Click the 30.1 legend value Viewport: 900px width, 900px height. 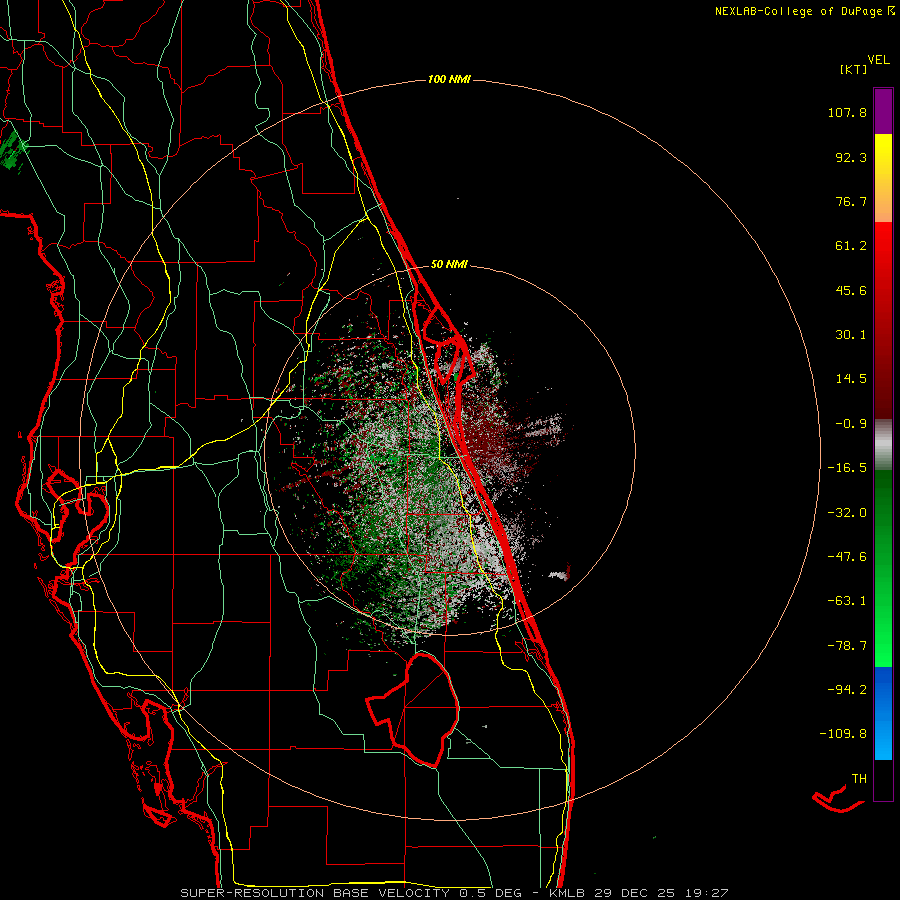(851, 335)
